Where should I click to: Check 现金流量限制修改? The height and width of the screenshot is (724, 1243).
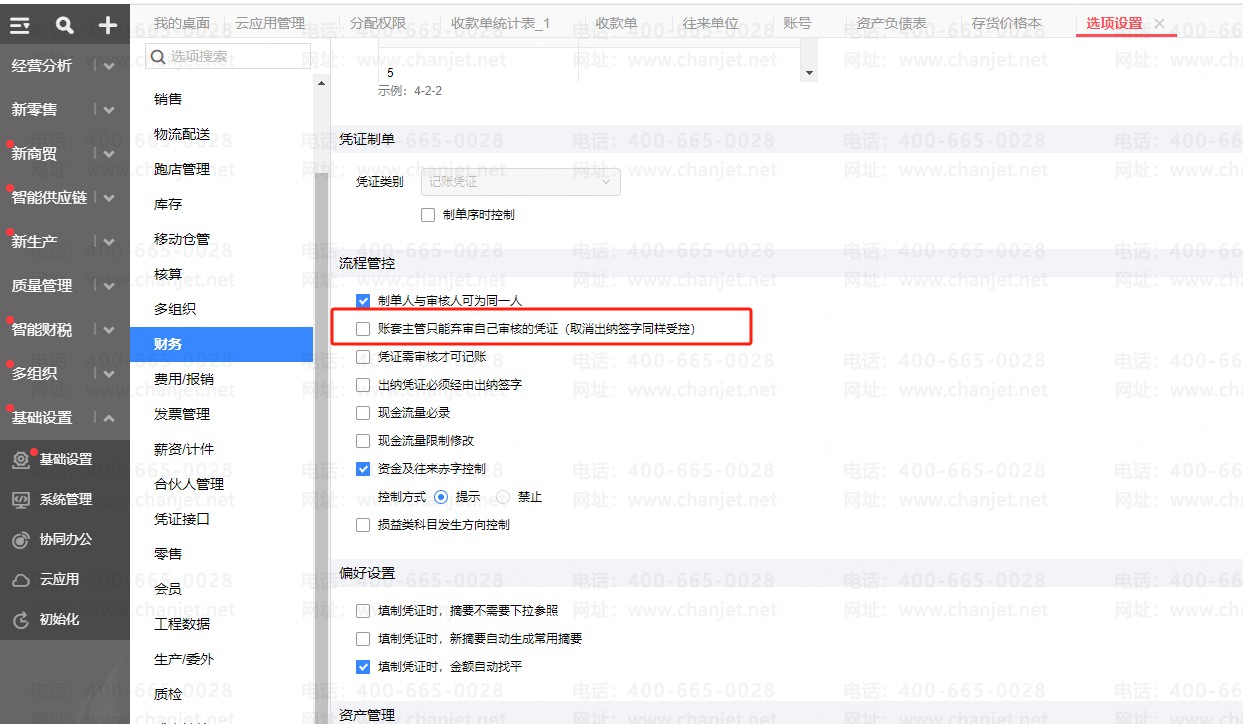click(x=363, y=440)
